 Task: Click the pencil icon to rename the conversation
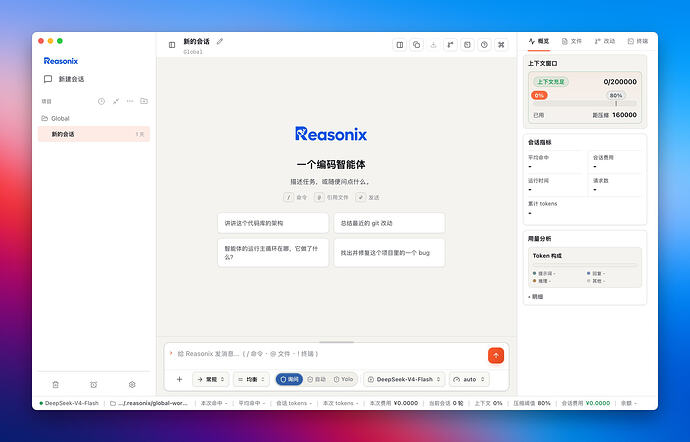tap(220, 41)
